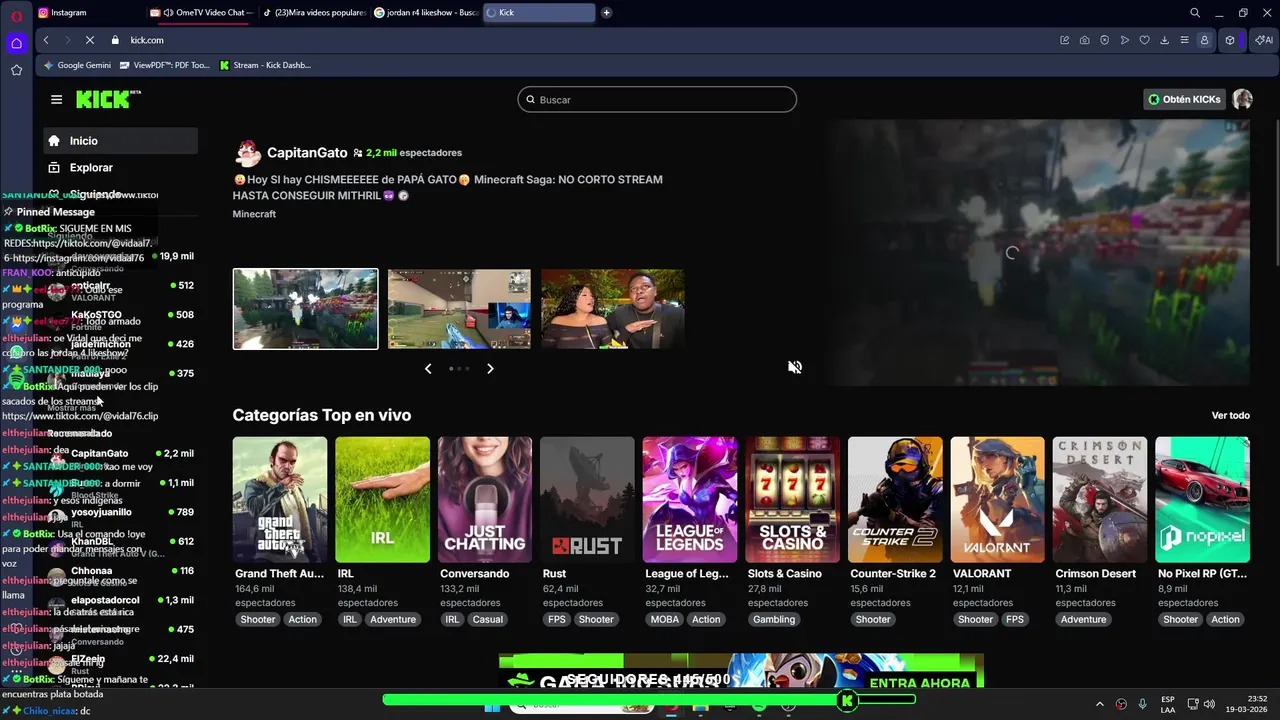Click the Kick logo

[x=108, y=99]
